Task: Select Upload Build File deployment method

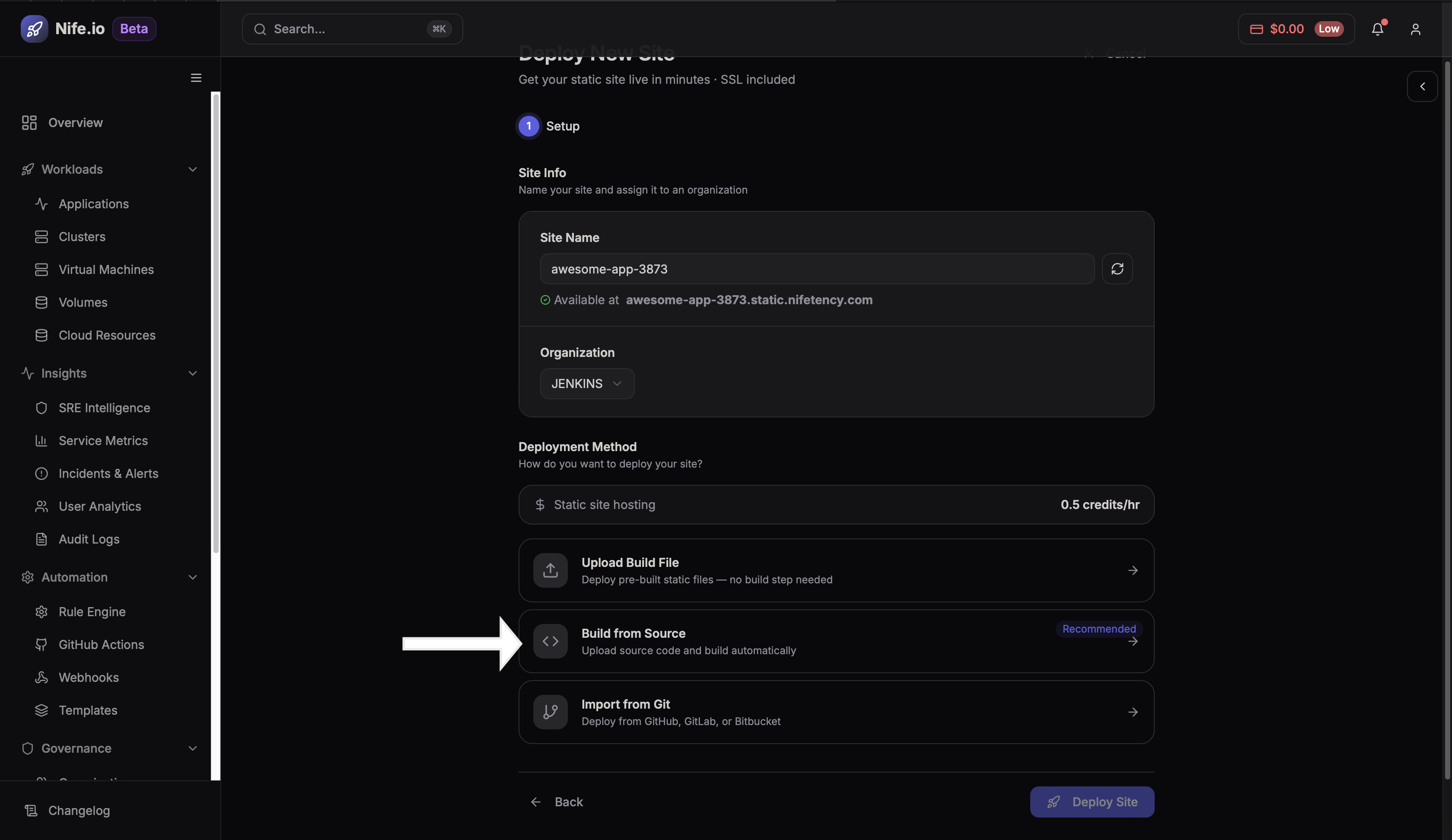Action: point(835,570)
